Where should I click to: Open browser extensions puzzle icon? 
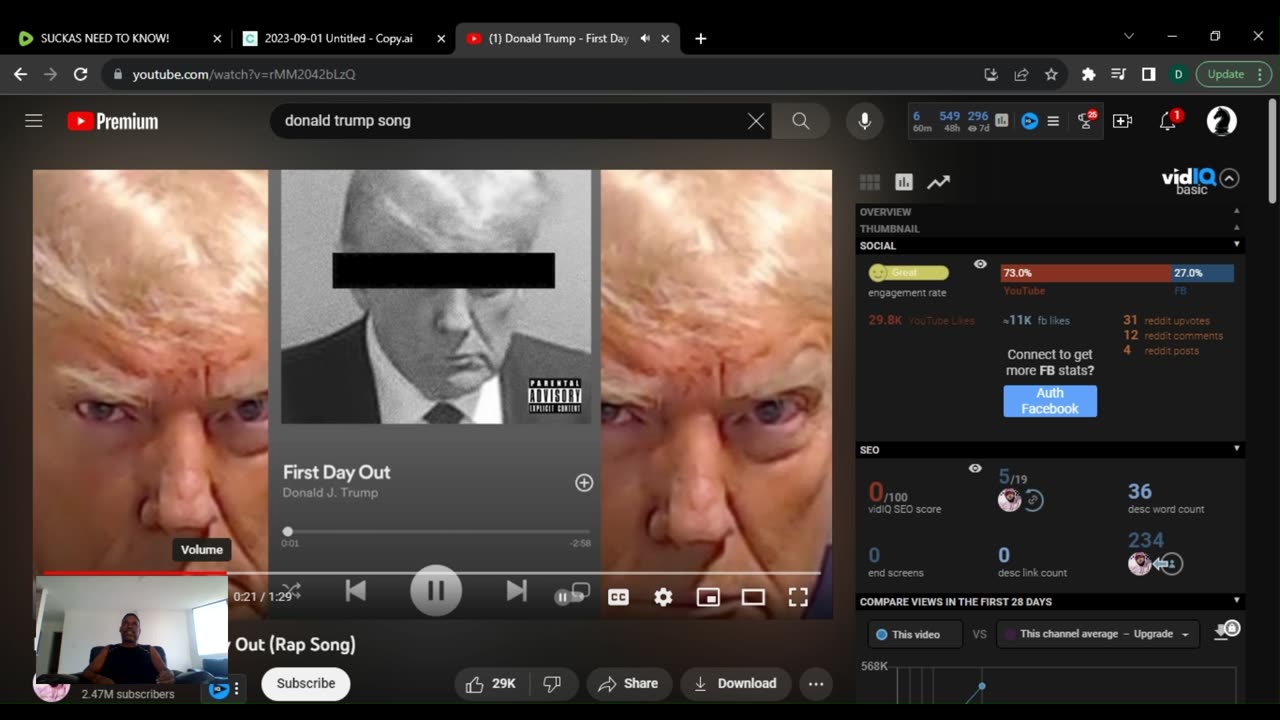1089,74
